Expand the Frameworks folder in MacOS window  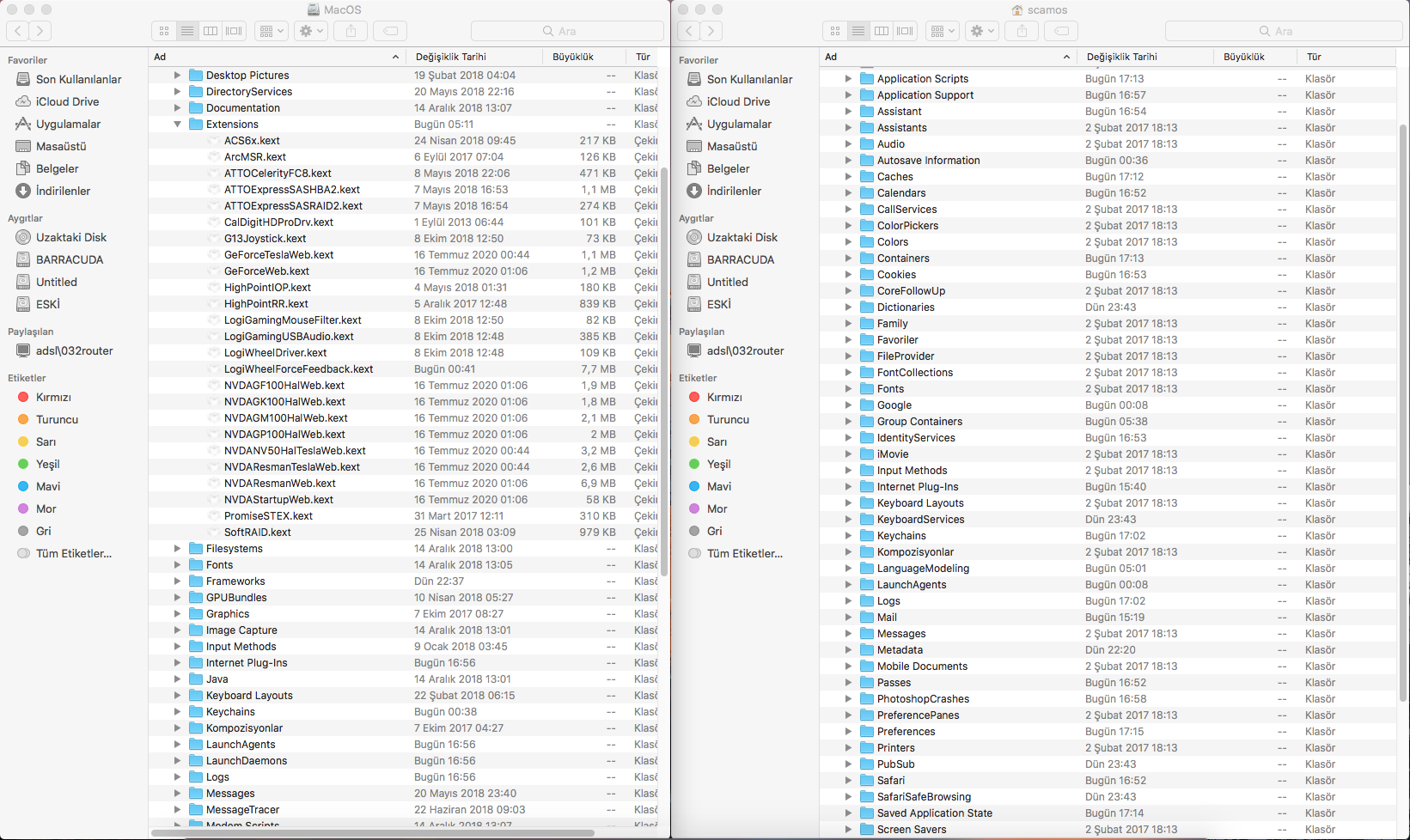177,581
